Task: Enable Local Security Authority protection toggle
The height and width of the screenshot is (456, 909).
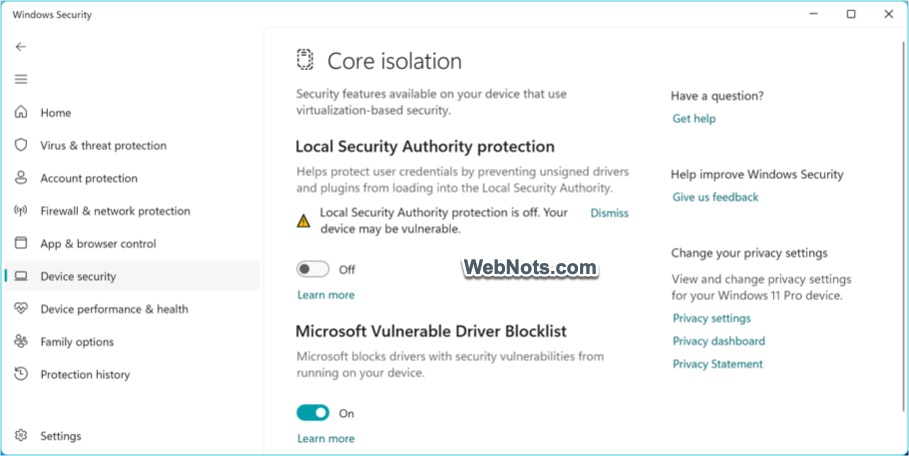Action: [x=313, y=269]
